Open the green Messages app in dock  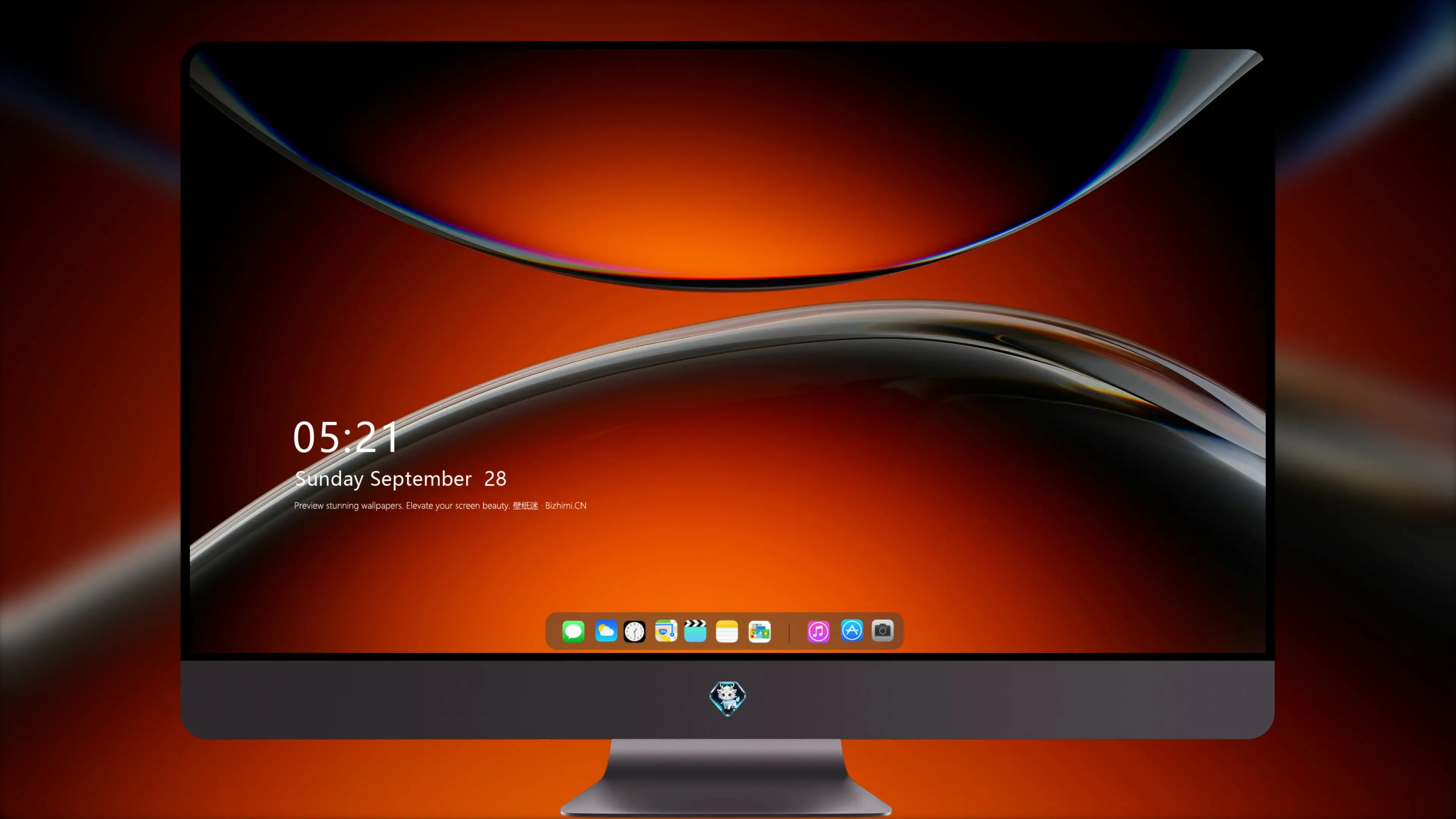(573, 631)
